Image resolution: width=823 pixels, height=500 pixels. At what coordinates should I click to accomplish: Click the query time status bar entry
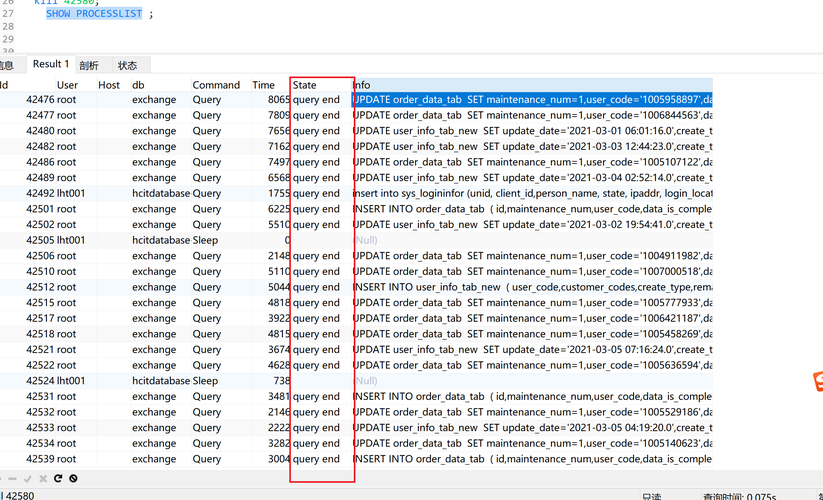click(740, 496)
